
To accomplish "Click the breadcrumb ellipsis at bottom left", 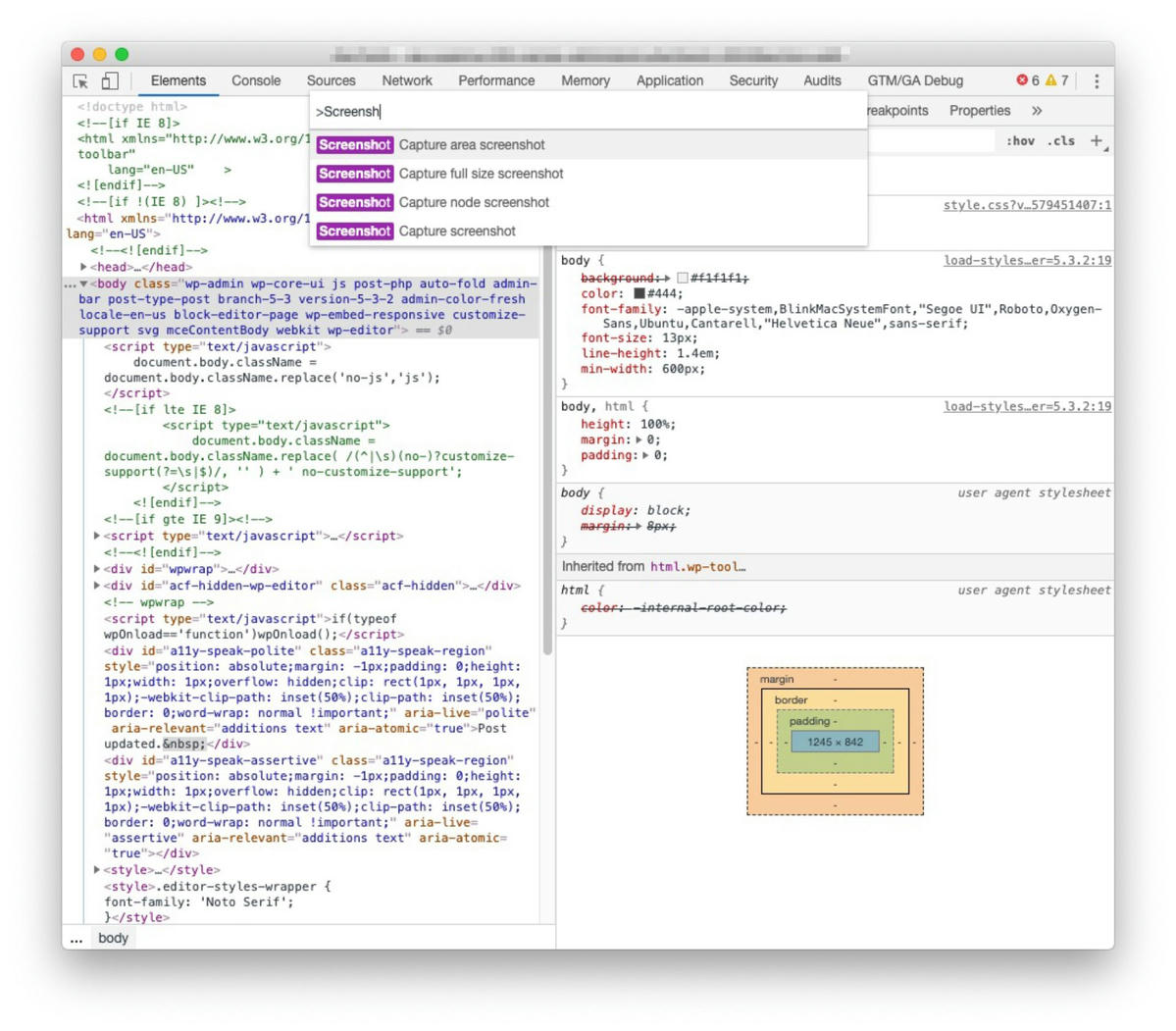I will (x=76, y=938).
